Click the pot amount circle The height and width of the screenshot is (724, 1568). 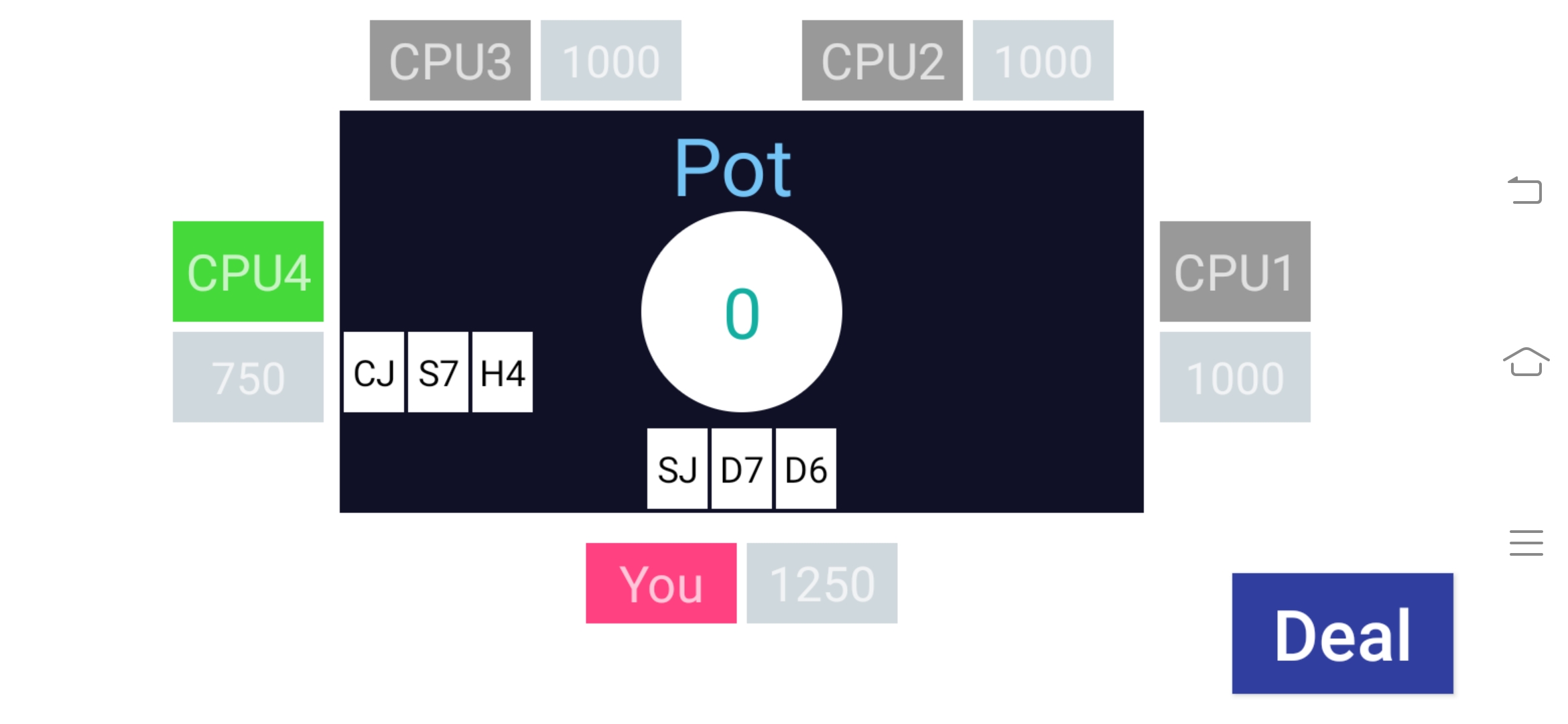tap(741, 312)
